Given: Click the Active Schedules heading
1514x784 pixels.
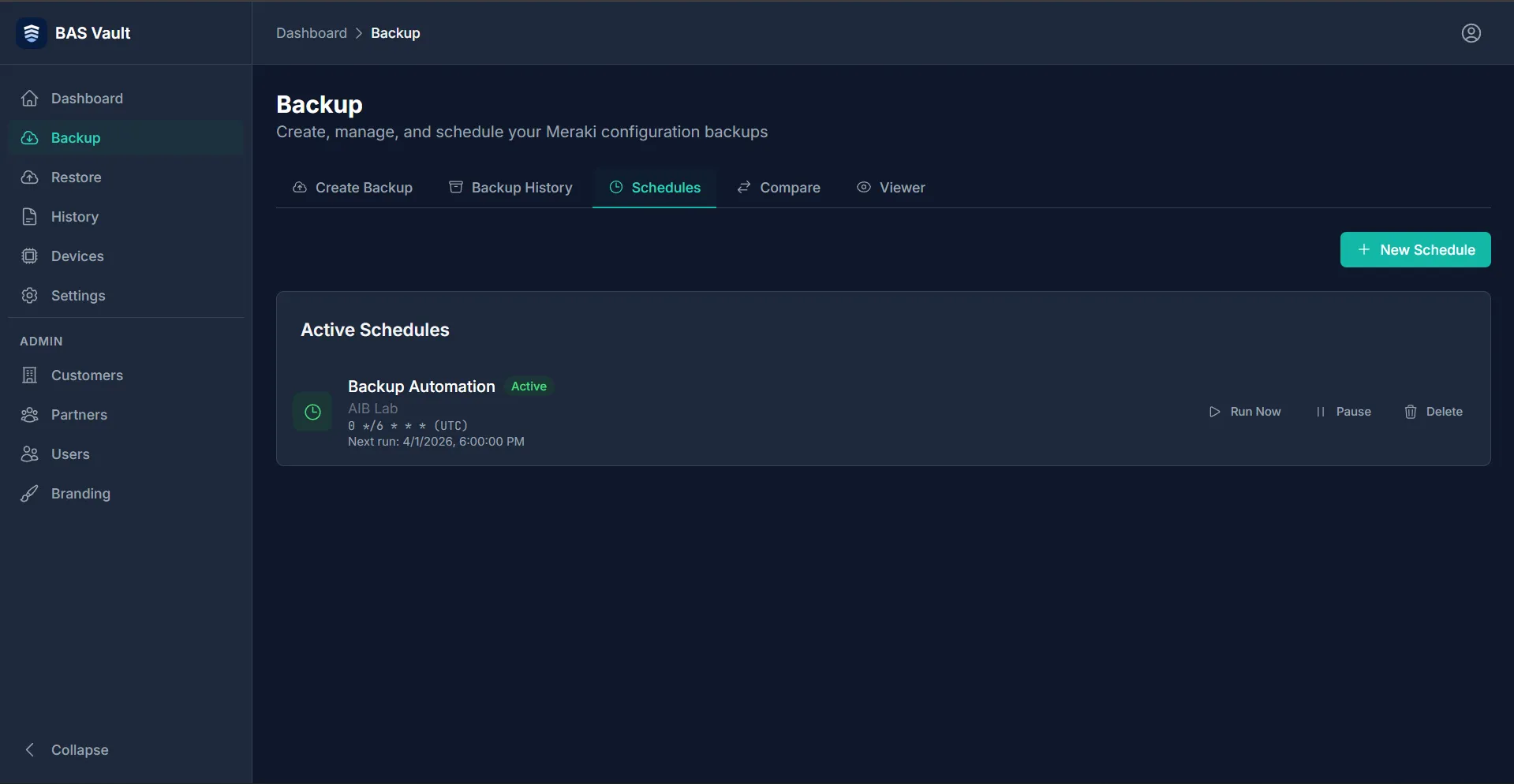Looking at the screenshot, I should coord(375,330).
